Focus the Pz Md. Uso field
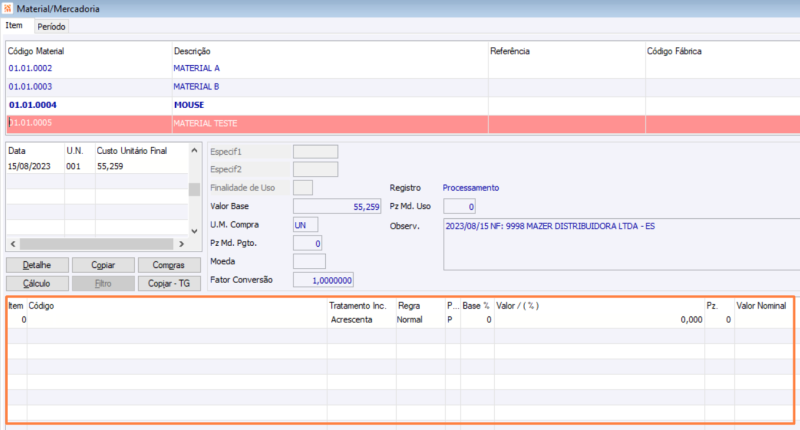 pos(459,207)
